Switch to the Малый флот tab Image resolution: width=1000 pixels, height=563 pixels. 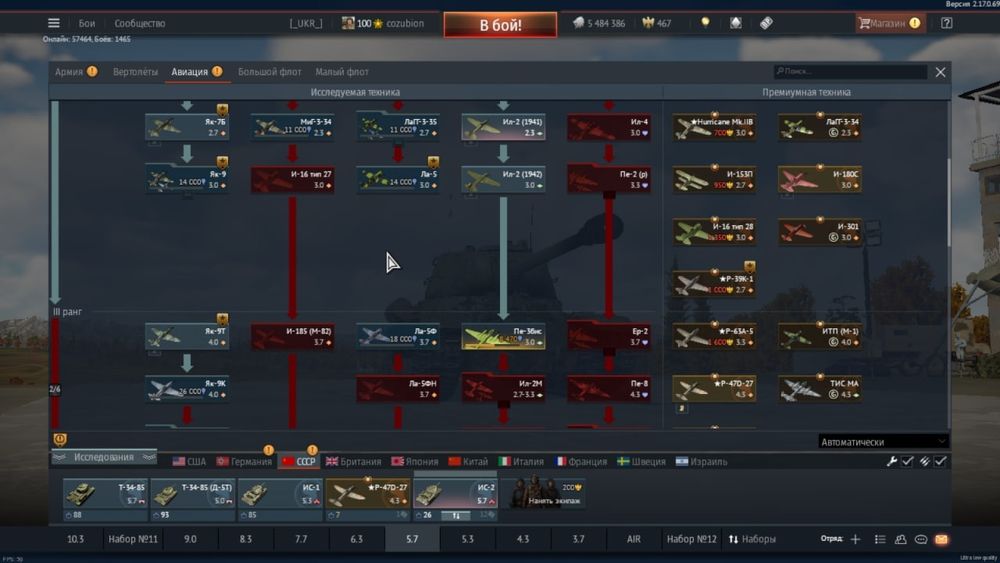pos(342,72)
